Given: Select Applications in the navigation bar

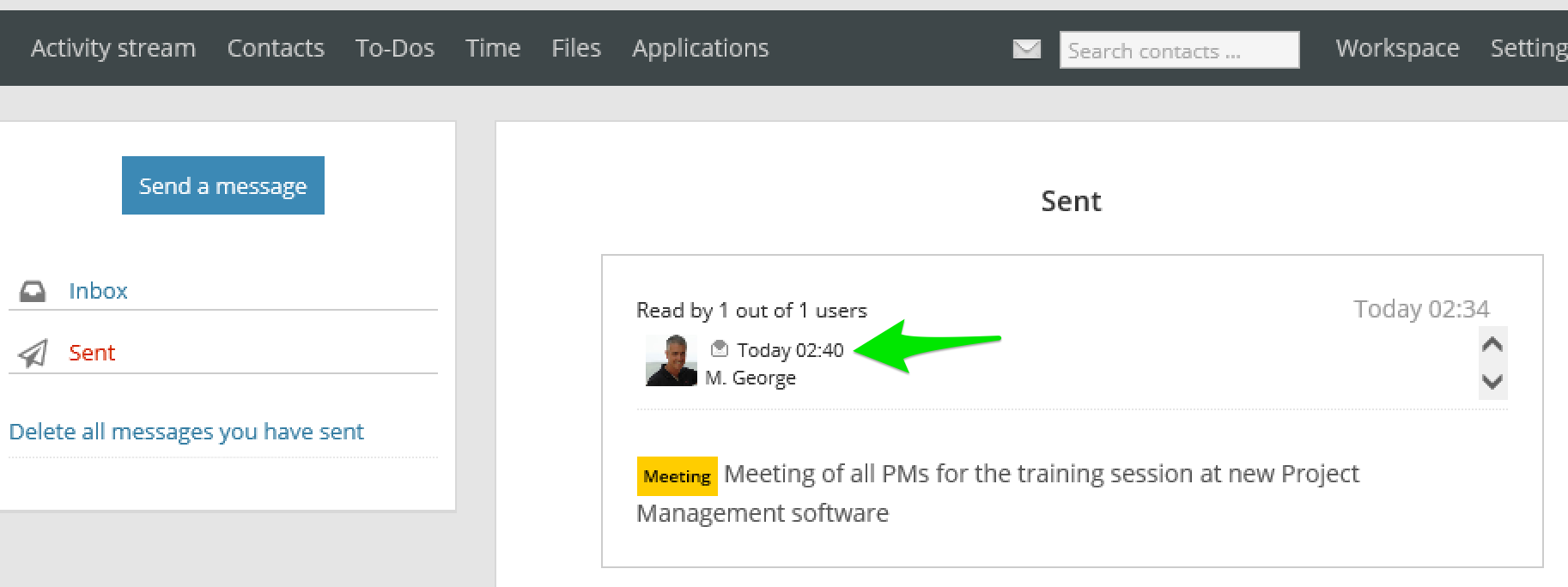Looking at the screenshot, I should (x=701, y=48).
